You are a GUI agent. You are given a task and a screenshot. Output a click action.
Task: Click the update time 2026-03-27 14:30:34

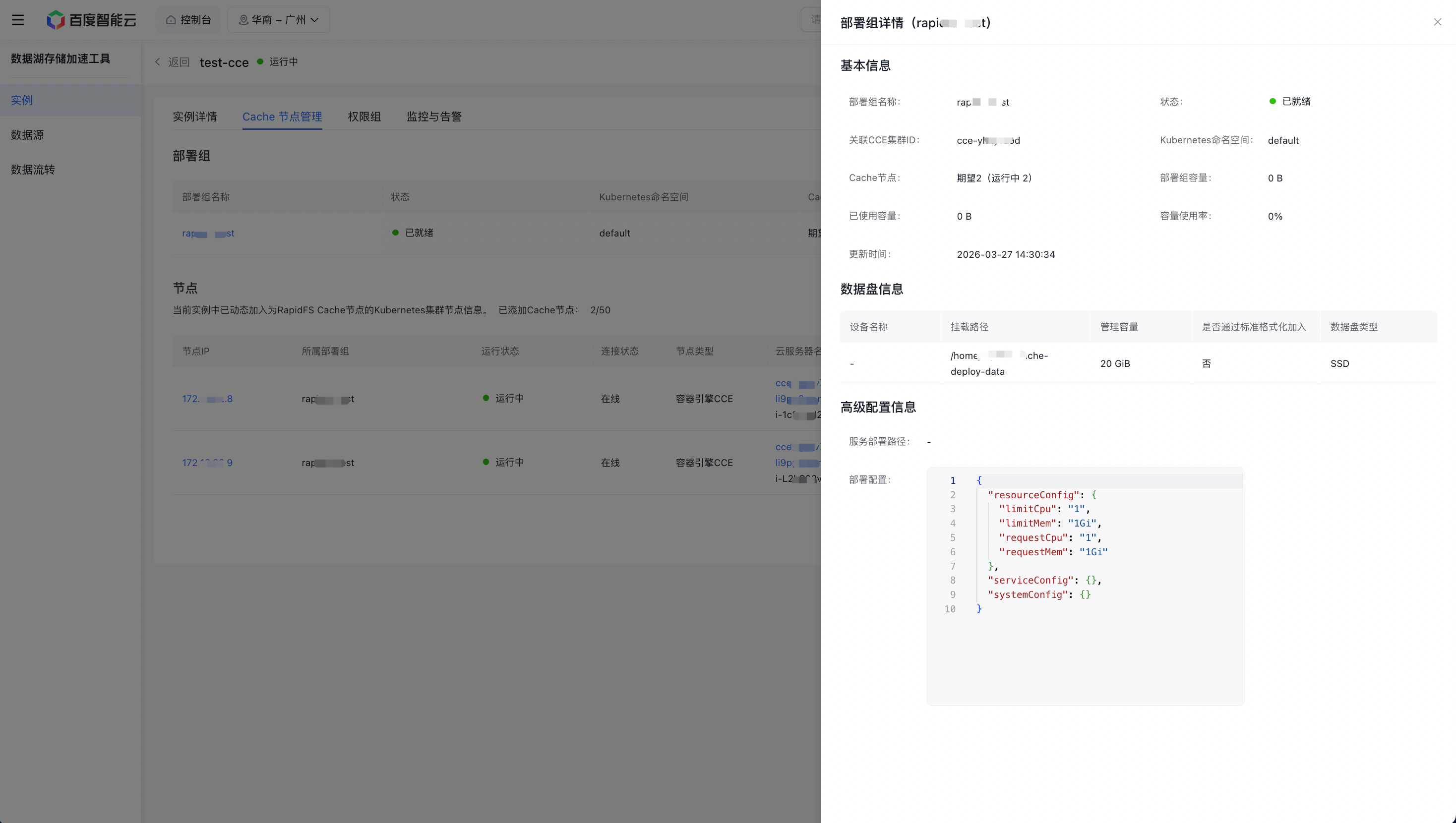click(x=1006, y=254)
